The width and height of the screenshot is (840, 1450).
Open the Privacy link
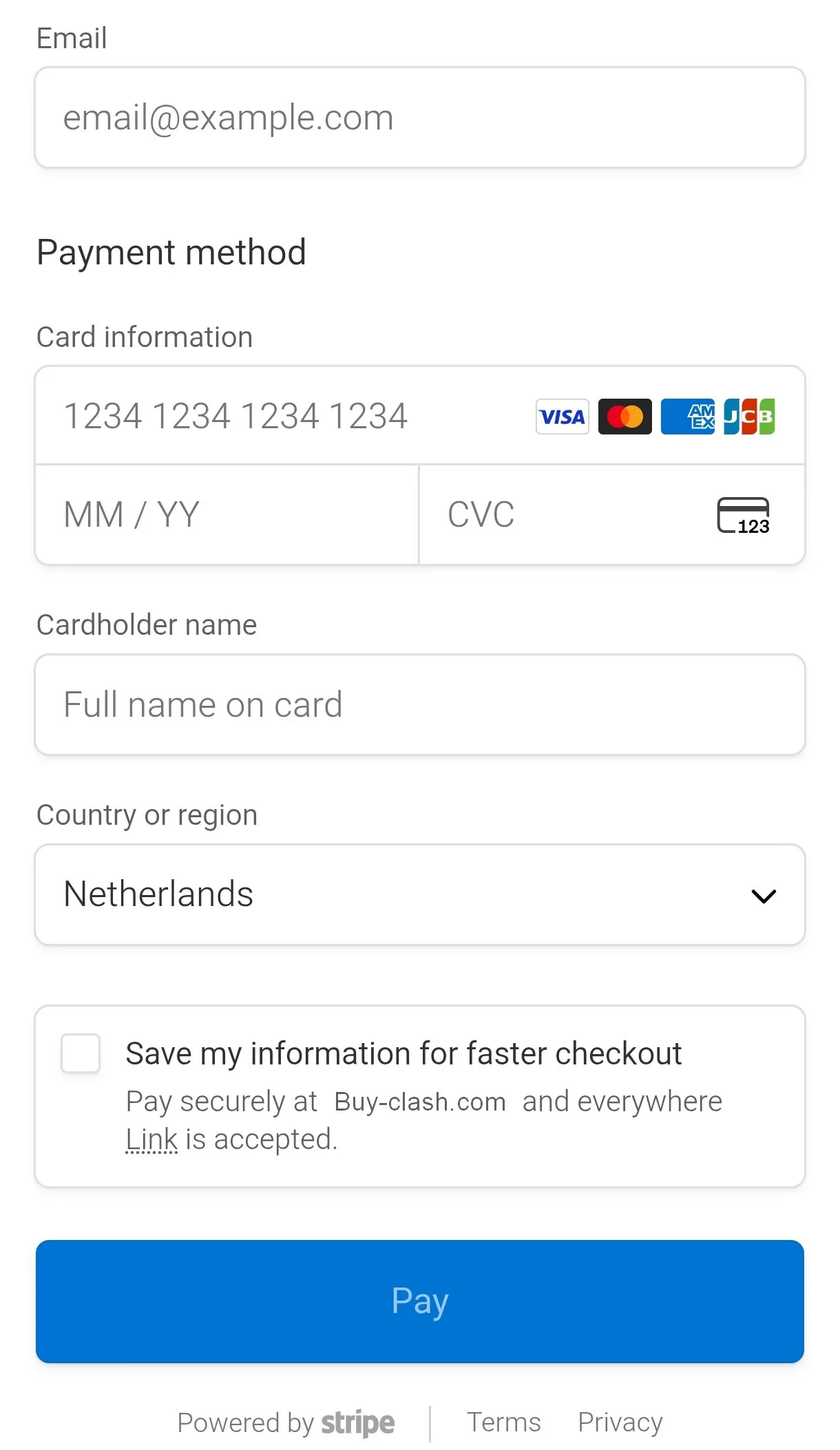[x=620, y=1422]
